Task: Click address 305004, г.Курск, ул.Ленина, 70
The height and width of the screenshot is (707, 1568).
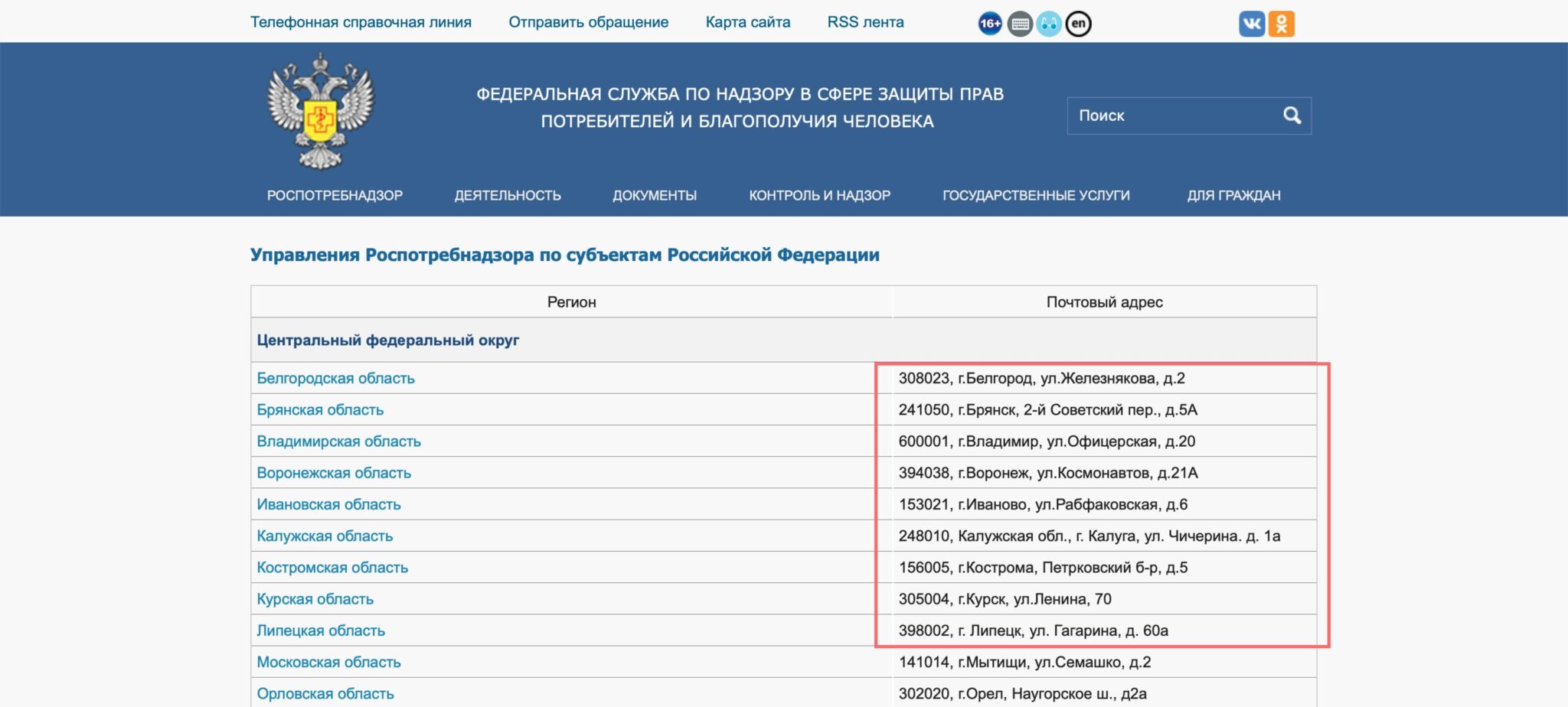Action: pos(1004,599)
